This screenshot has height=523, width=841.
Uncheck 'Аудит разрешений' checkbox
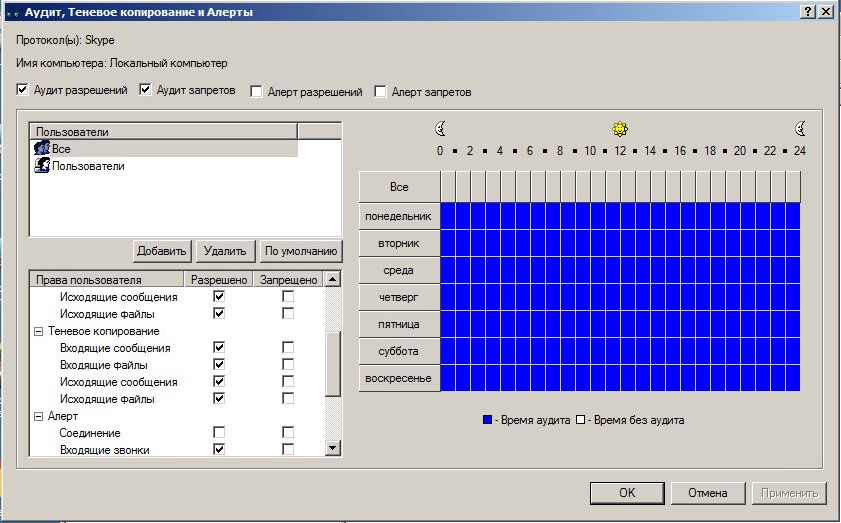22,90
